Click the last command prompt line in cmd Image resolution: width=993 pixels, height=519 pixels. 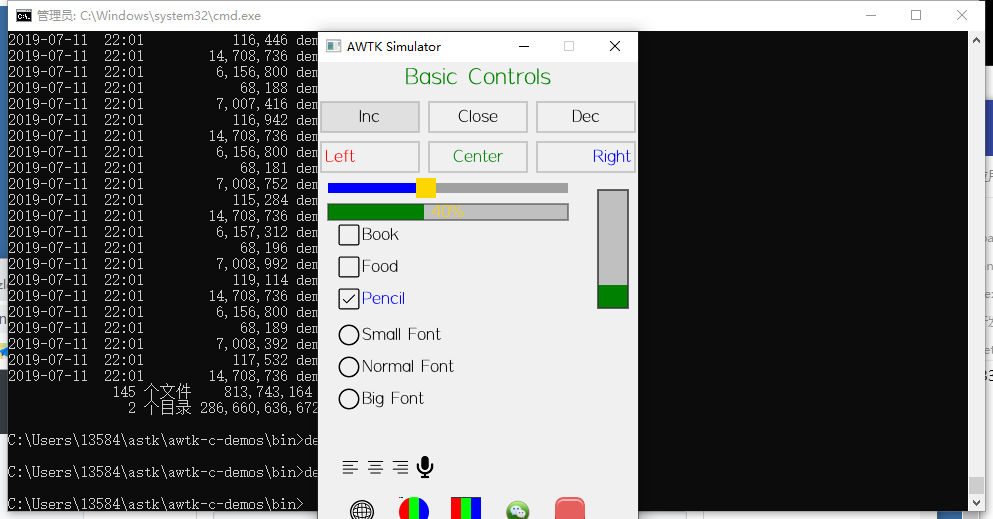tap(156, 504)
